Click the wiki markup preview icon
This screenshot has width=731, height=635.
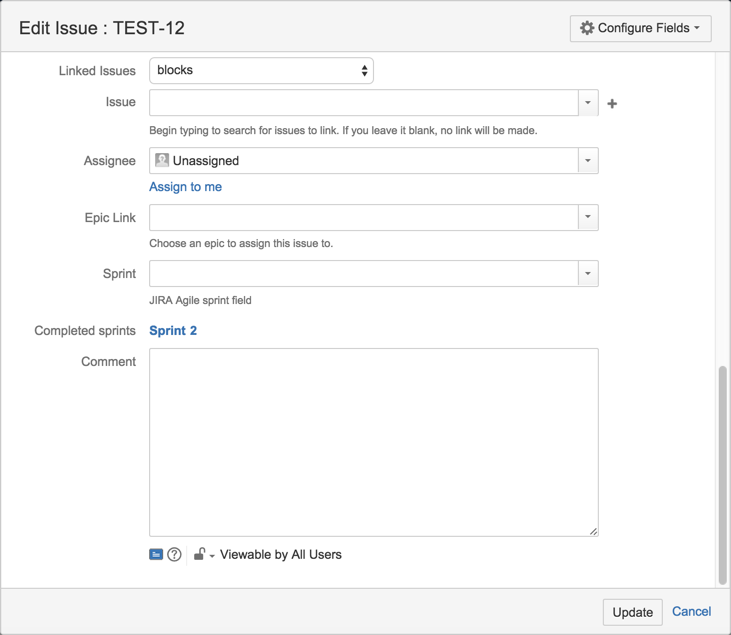tap(156, 554)
